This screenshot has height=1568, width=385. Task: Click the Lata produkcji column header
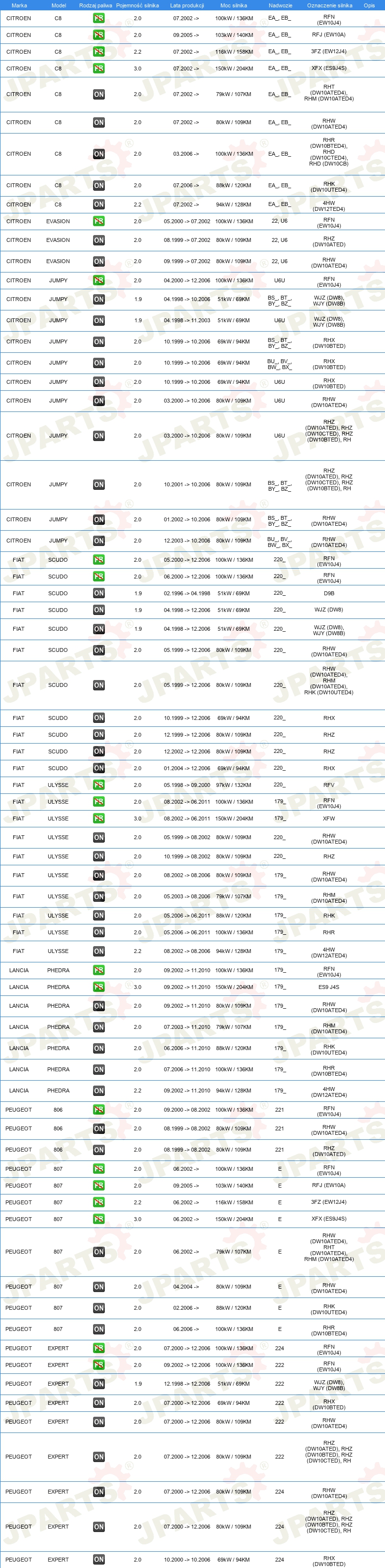tap(187, 5)
